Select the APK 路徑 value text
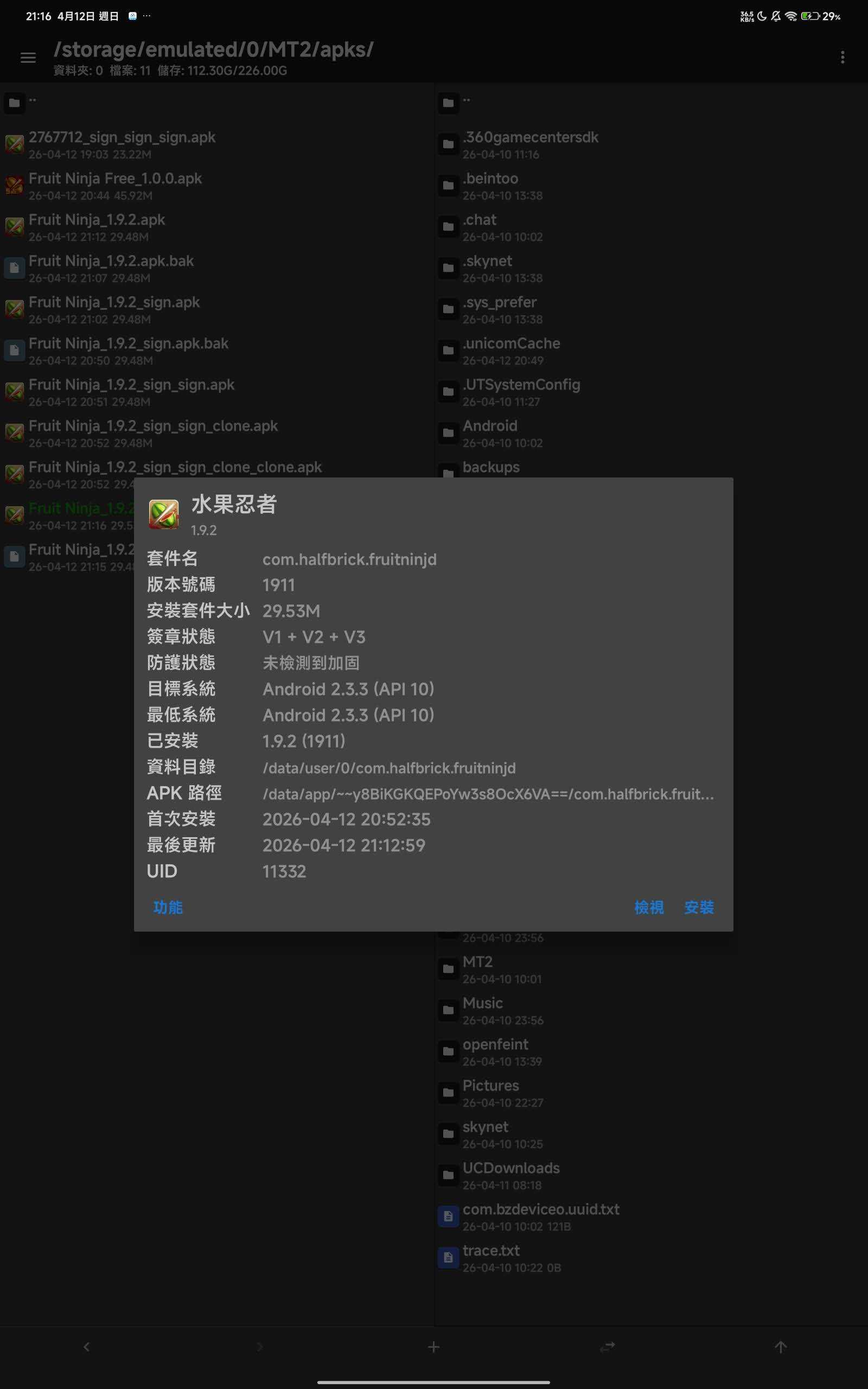This screenshot has height=1389, width=868. tap(488, 794)
